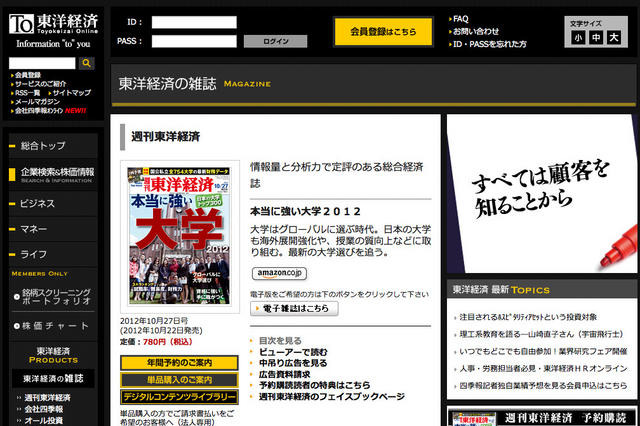
Task: Open オール投資 sidebar sub-link
Action: click(44, 420)
